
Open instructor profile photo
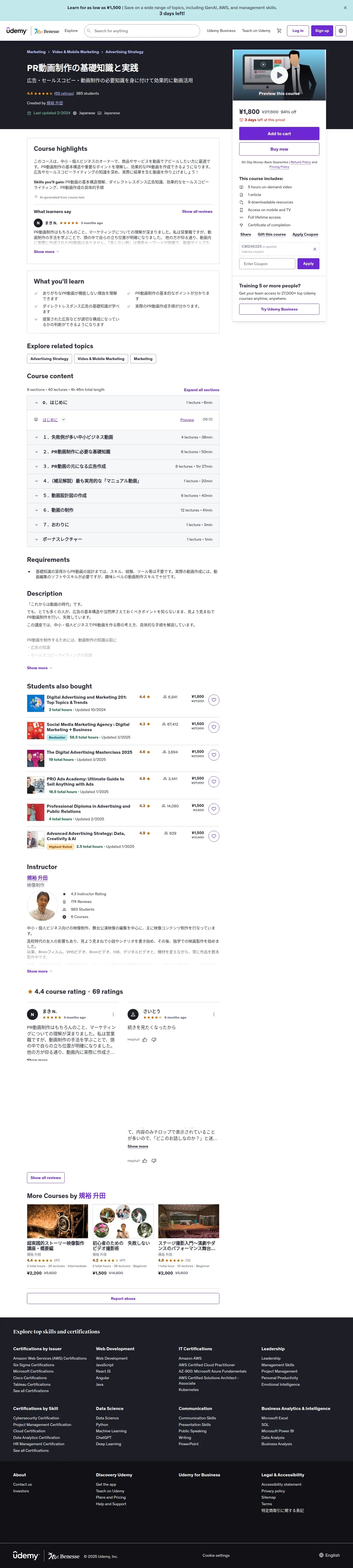[43, 905]
